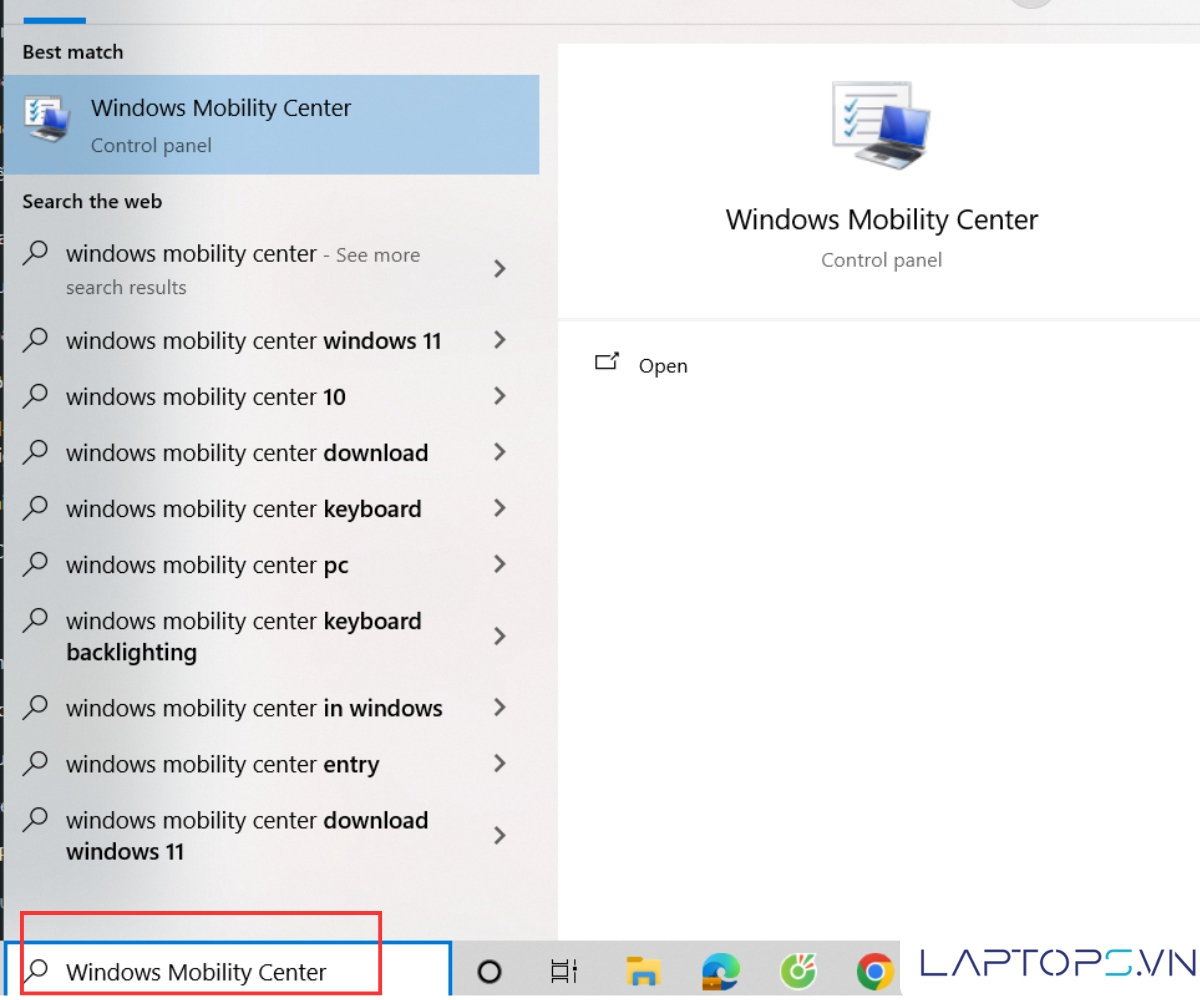Open Task View on the taskbar
The width and height of the screenshot is (1200, 1000).
(564, 970)
